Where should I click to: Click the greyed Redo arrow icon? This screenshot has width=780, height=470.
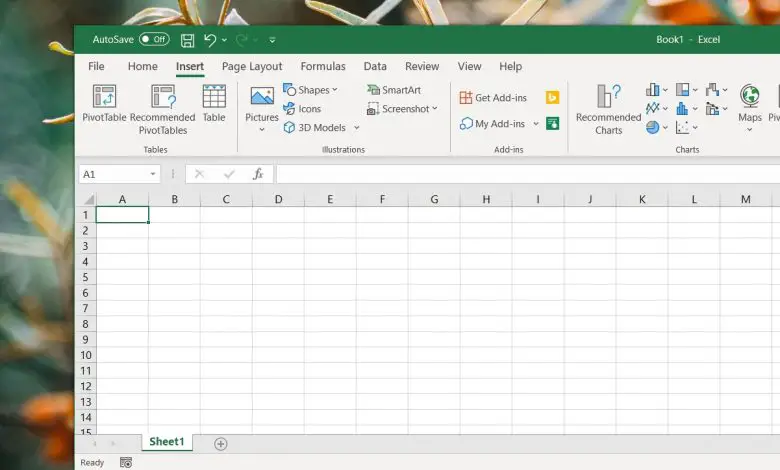tap(242, 40)
